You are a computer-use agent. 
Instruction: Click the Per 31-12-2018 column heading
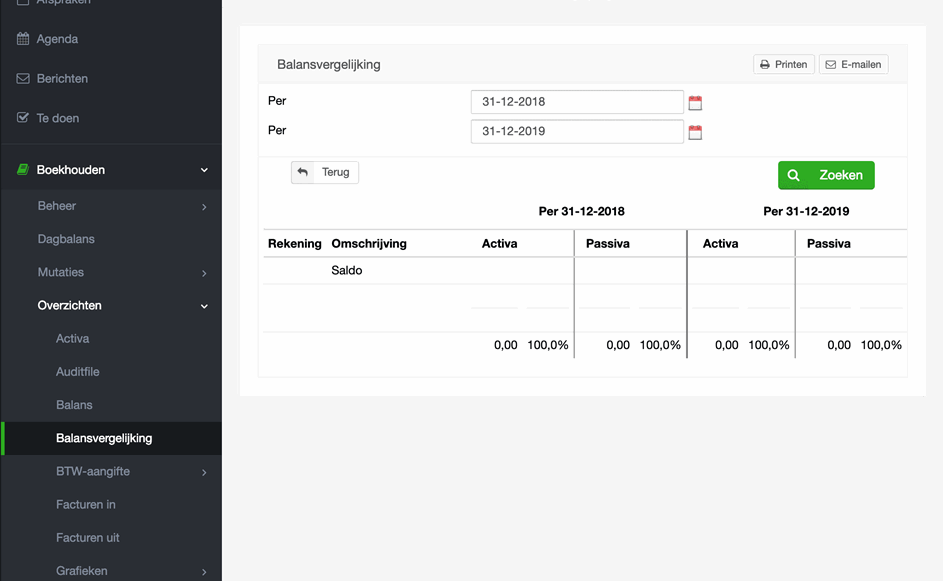[x=582, y=212]
